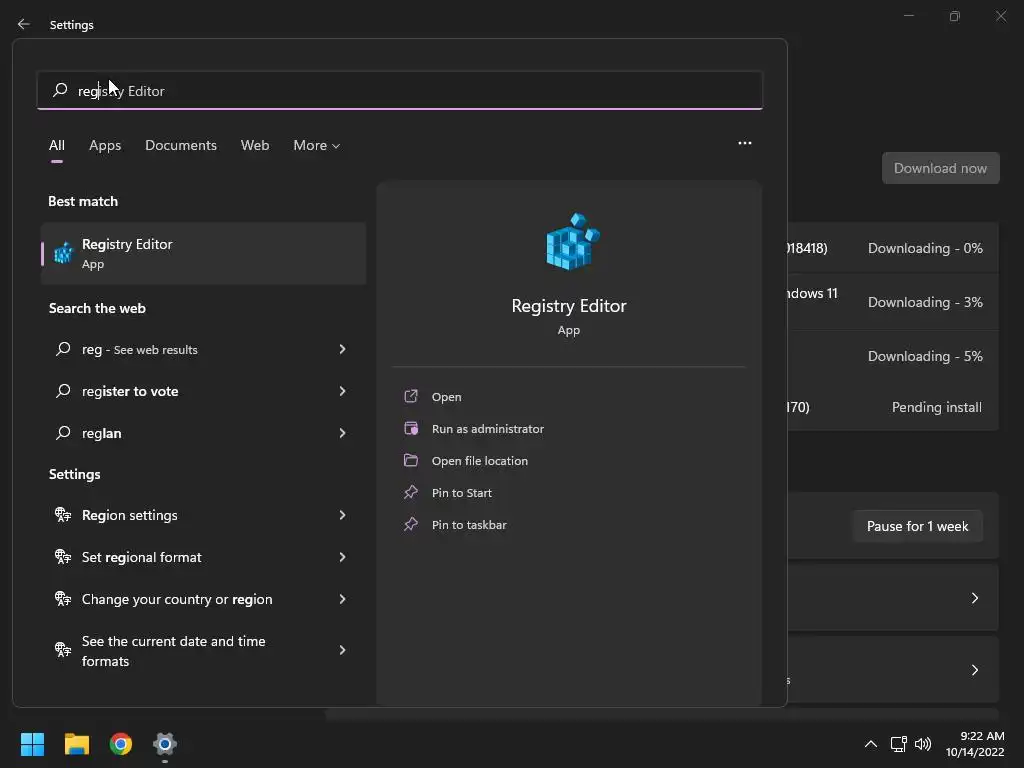This screenshot has height=768, width=1024.
Task: Click the 'Registry Editor' title in preview pane
Action: click(569, 306)
